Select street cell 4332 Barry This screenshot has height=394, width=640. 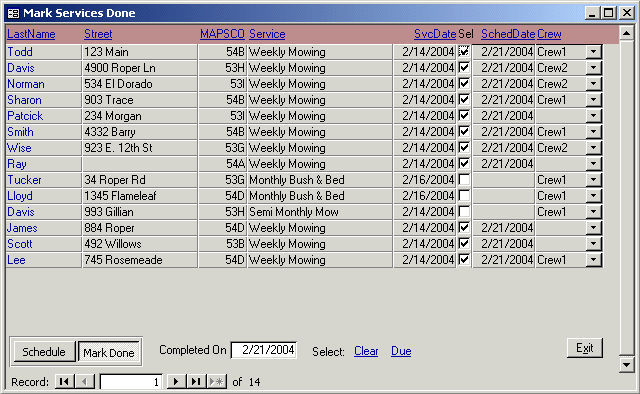(x=140, y=132)
